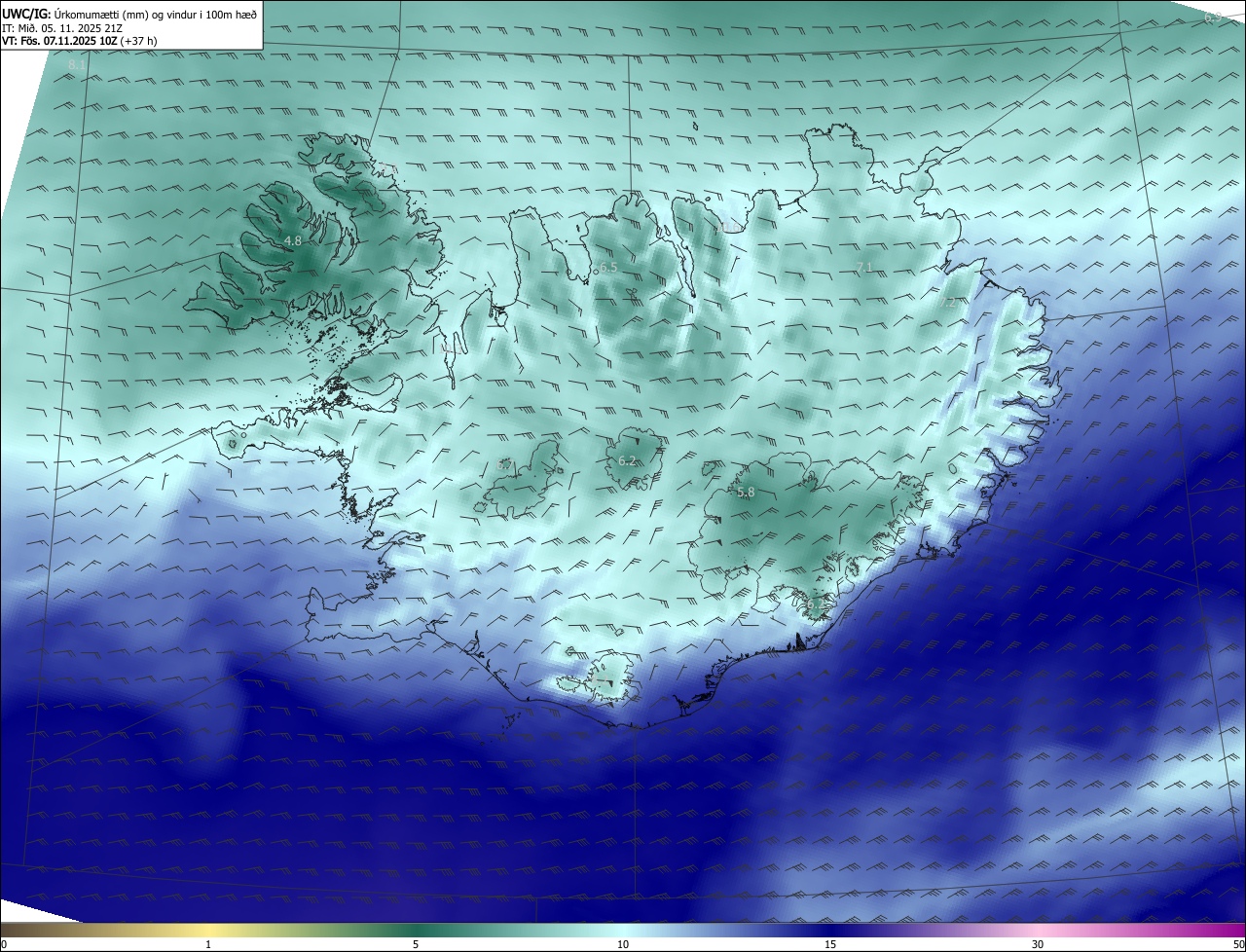Click the 5.8 value label on the glacier

click(x=746, y=493)
